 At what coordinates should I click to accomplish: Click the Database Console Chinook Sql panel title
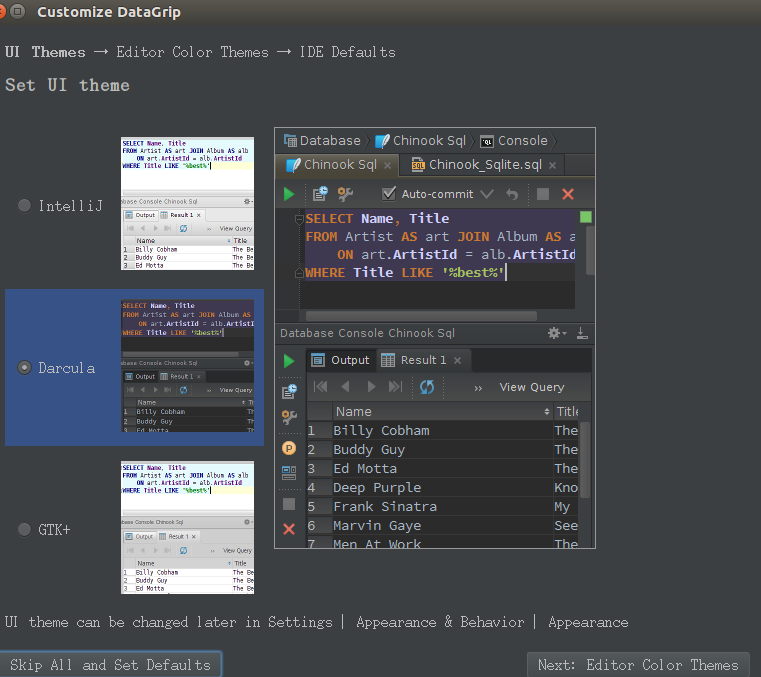click(x=367, y=333)
